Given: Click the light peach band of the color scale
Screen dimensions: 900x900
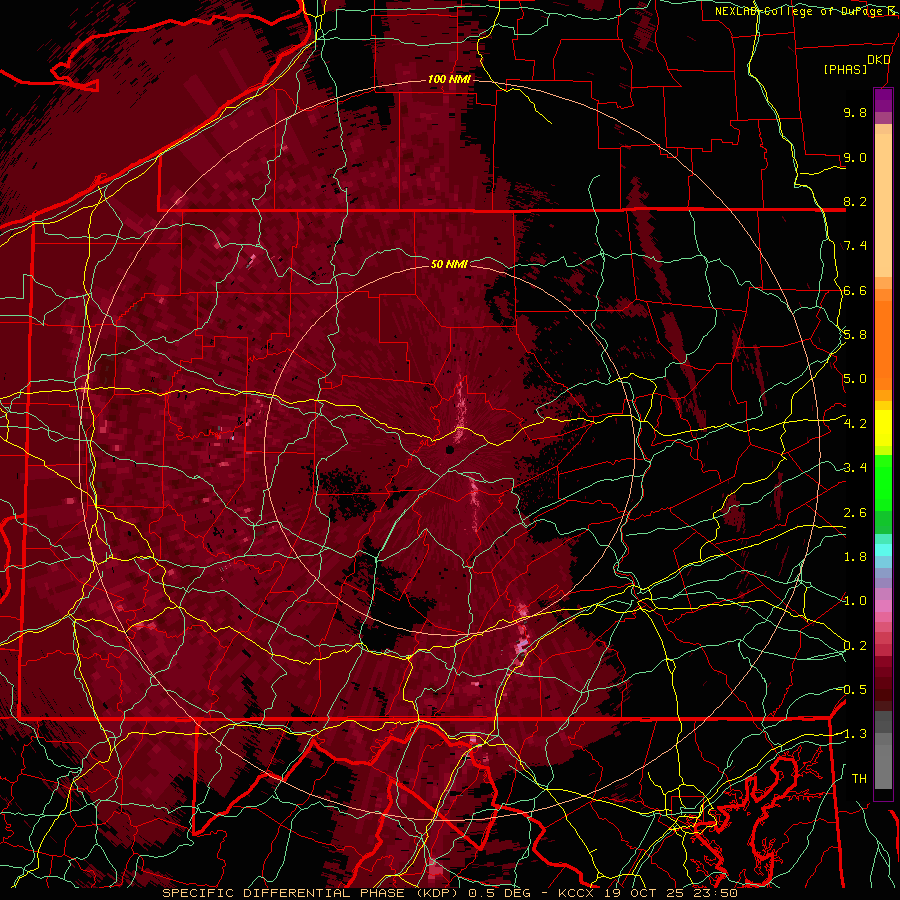Looking at the screenshot, I should [x=883, y=205].
